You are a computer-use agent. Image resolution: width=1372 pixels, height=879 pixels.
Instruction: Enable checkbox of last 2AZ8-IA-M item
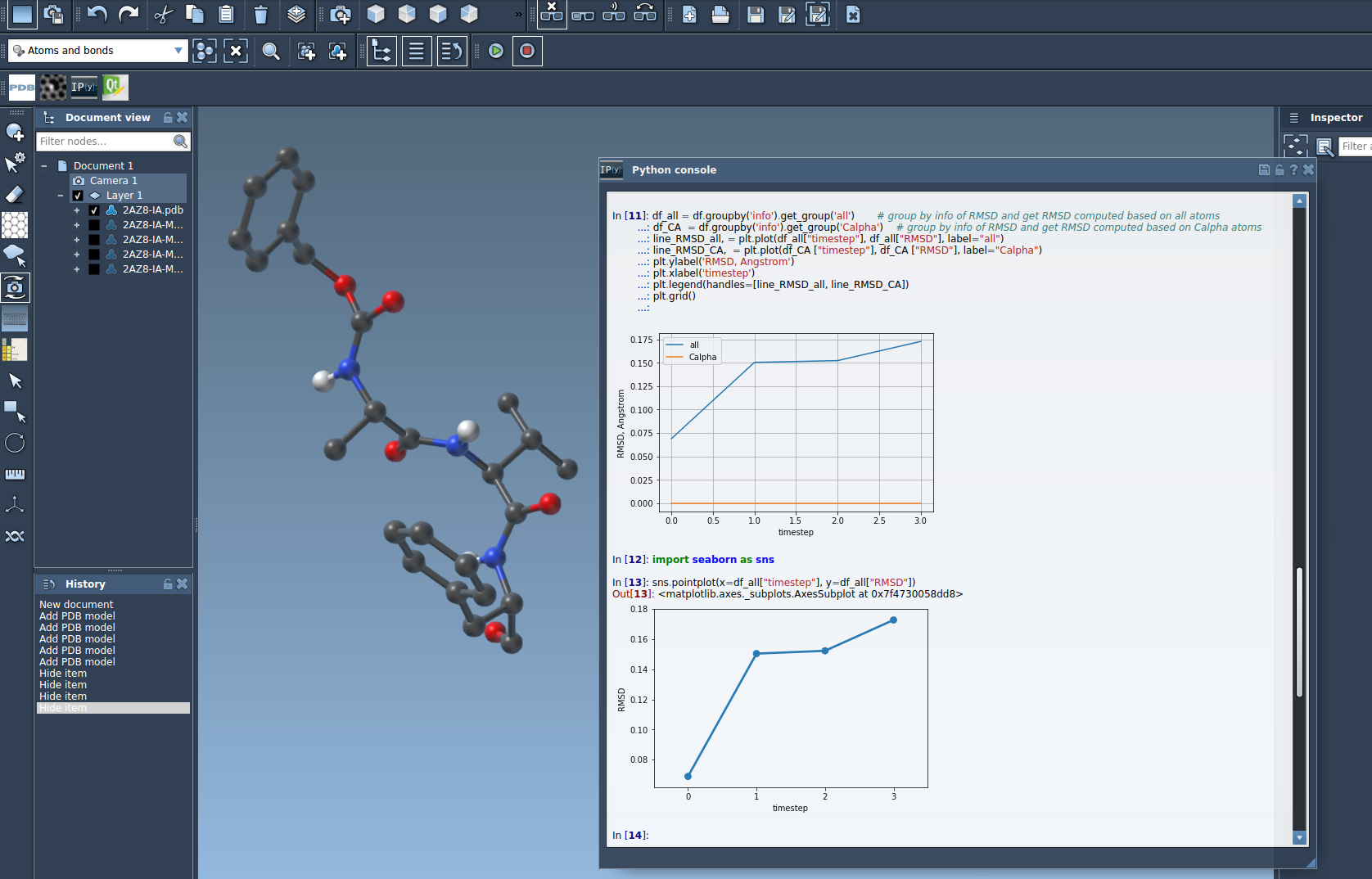94,269
